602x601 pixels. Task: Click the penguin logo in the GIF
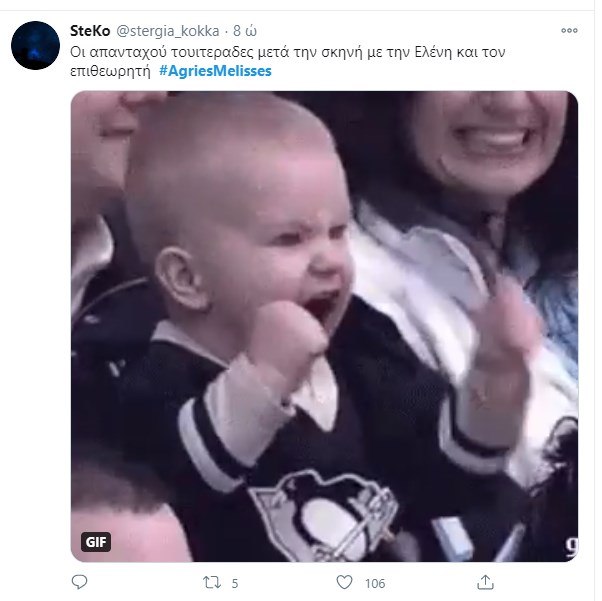pyautogui.click(x=324, y=517)
